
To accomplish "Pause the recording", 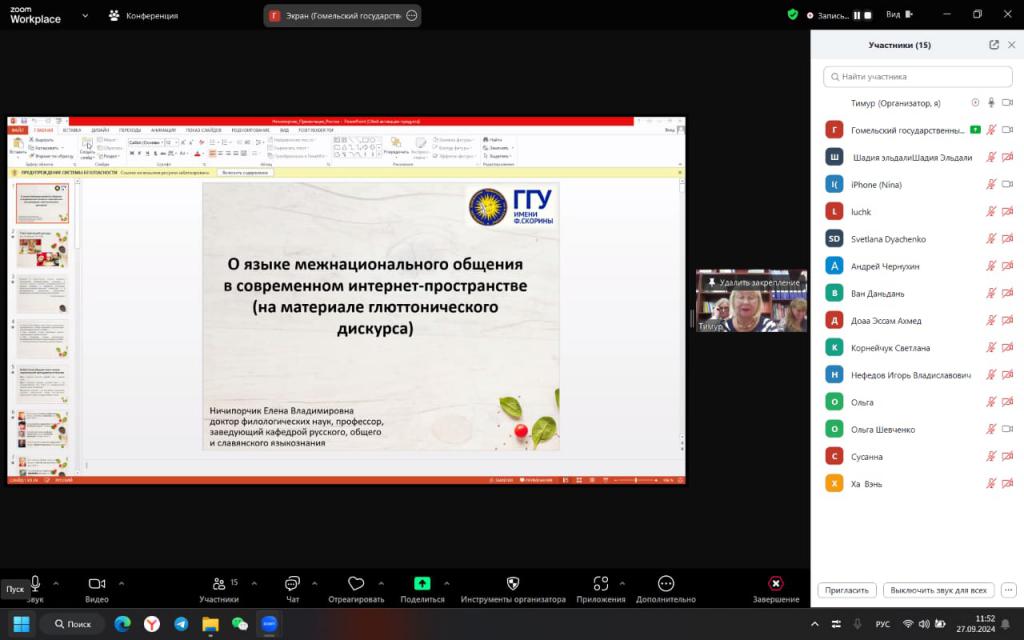I will click(856, 16).
